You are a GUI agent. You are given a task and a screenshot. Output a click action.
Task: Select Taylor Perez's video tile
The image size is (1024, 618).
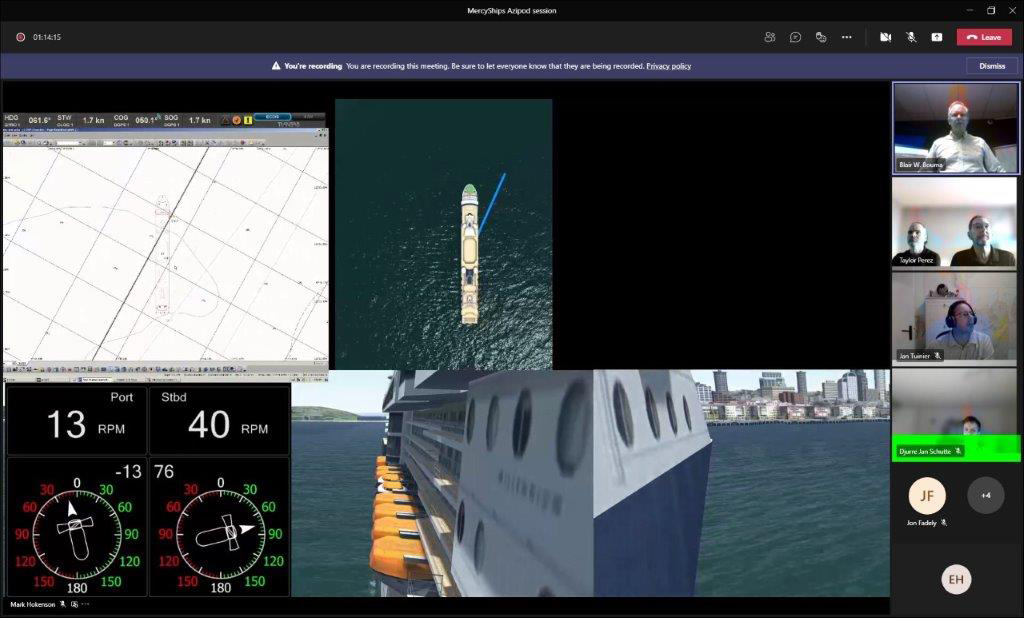point(955,221)
